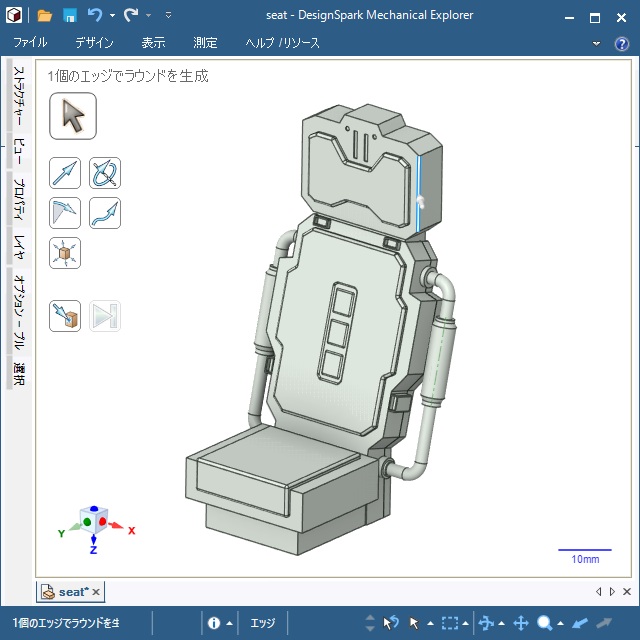Screen dimensions: 640x640
Task: Click the straight arrow direction tool guide
Action: (x=65, y=173)
